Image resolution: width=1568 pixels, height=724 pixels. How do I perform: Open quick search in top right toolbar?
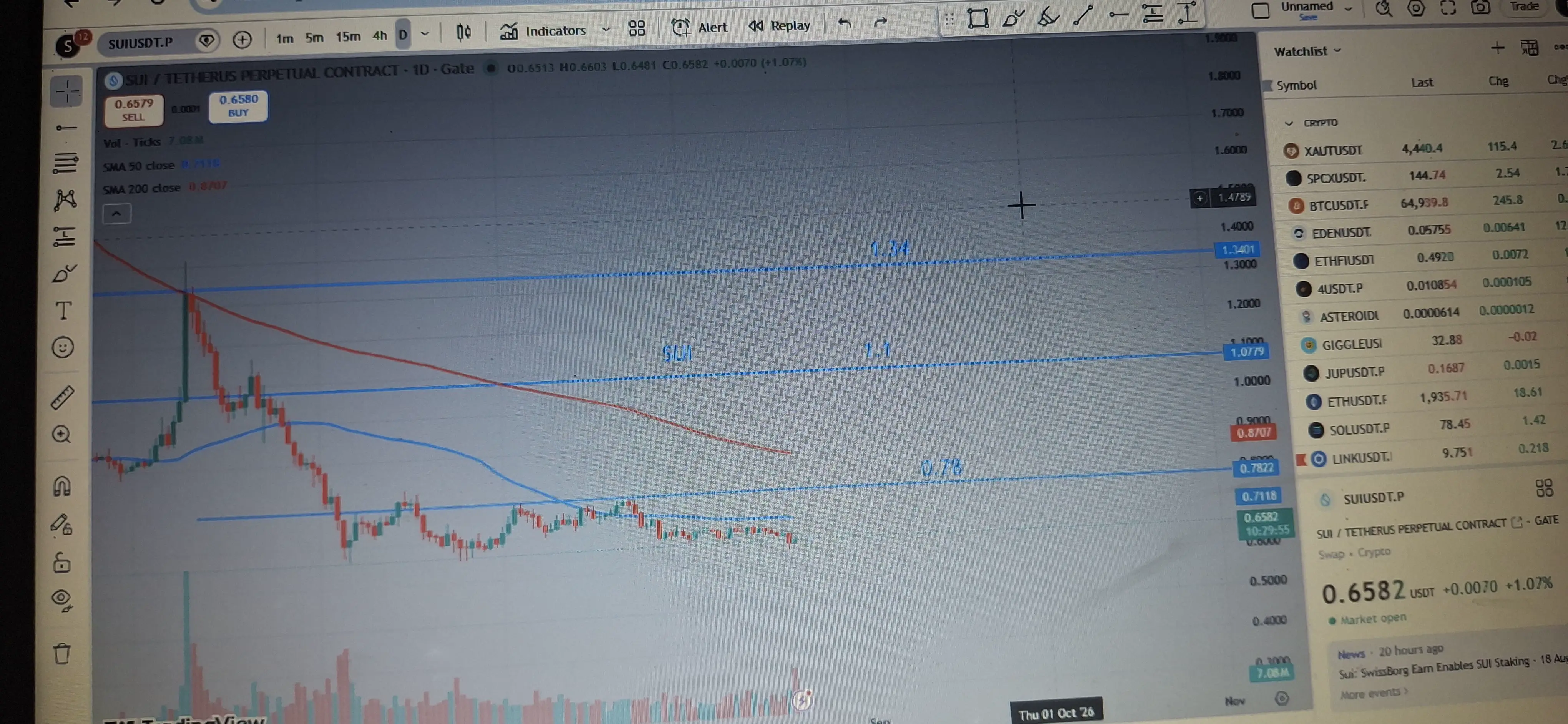pyautogui.click(x=1384, y=8)
